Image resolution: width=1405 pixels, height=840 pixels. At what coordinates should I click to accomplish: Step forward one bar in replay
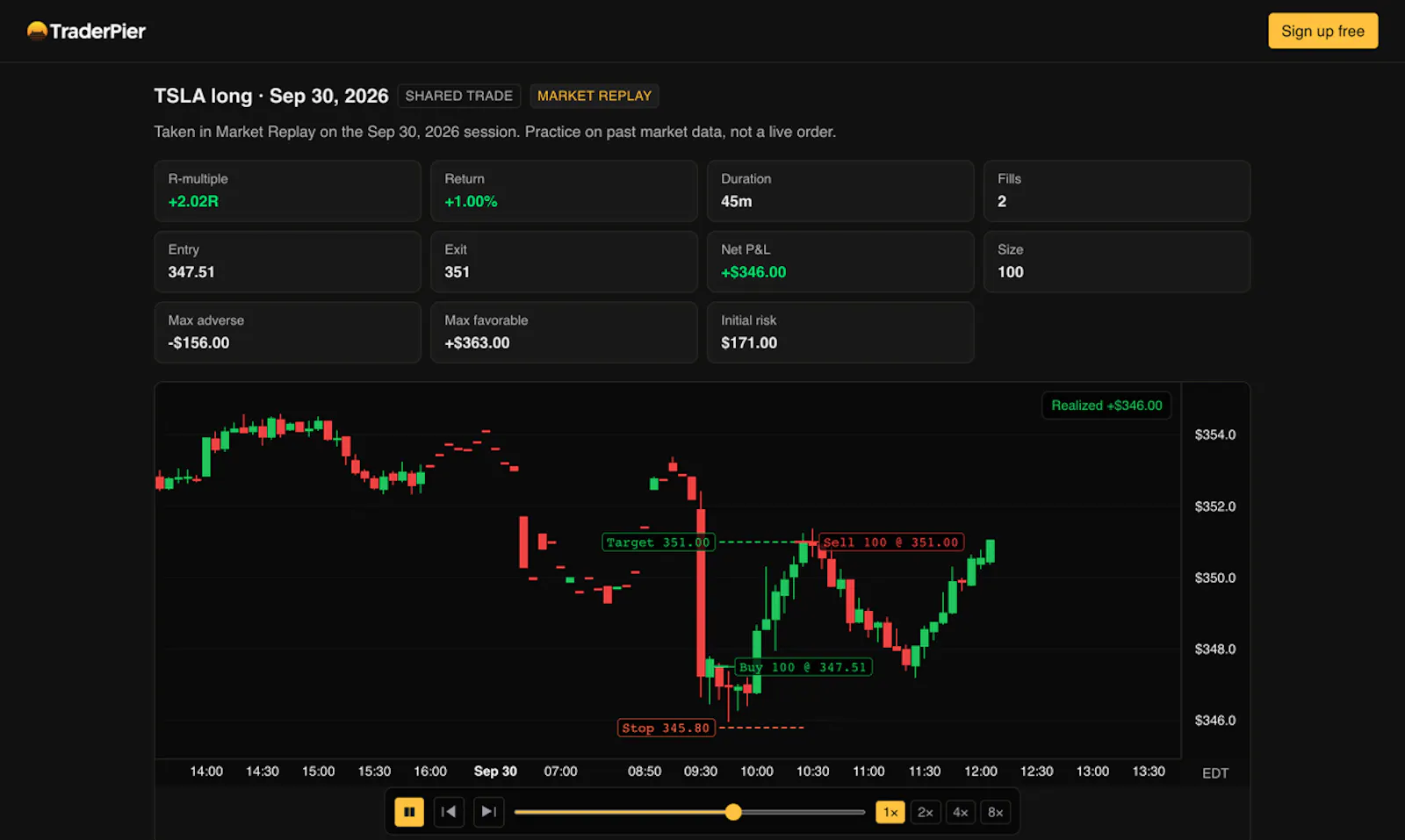489,812
